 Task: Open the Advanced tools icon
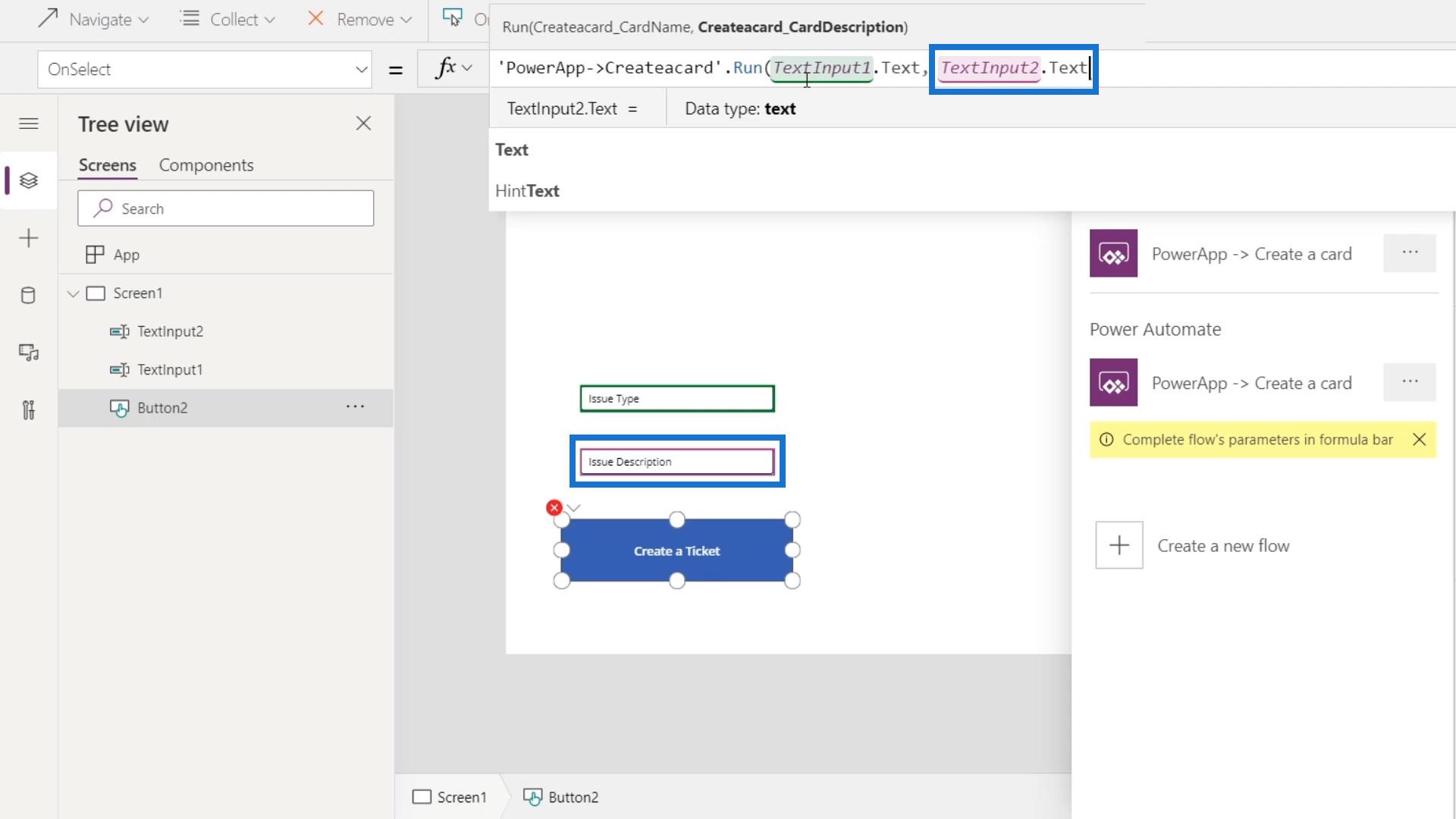(29, 410)
